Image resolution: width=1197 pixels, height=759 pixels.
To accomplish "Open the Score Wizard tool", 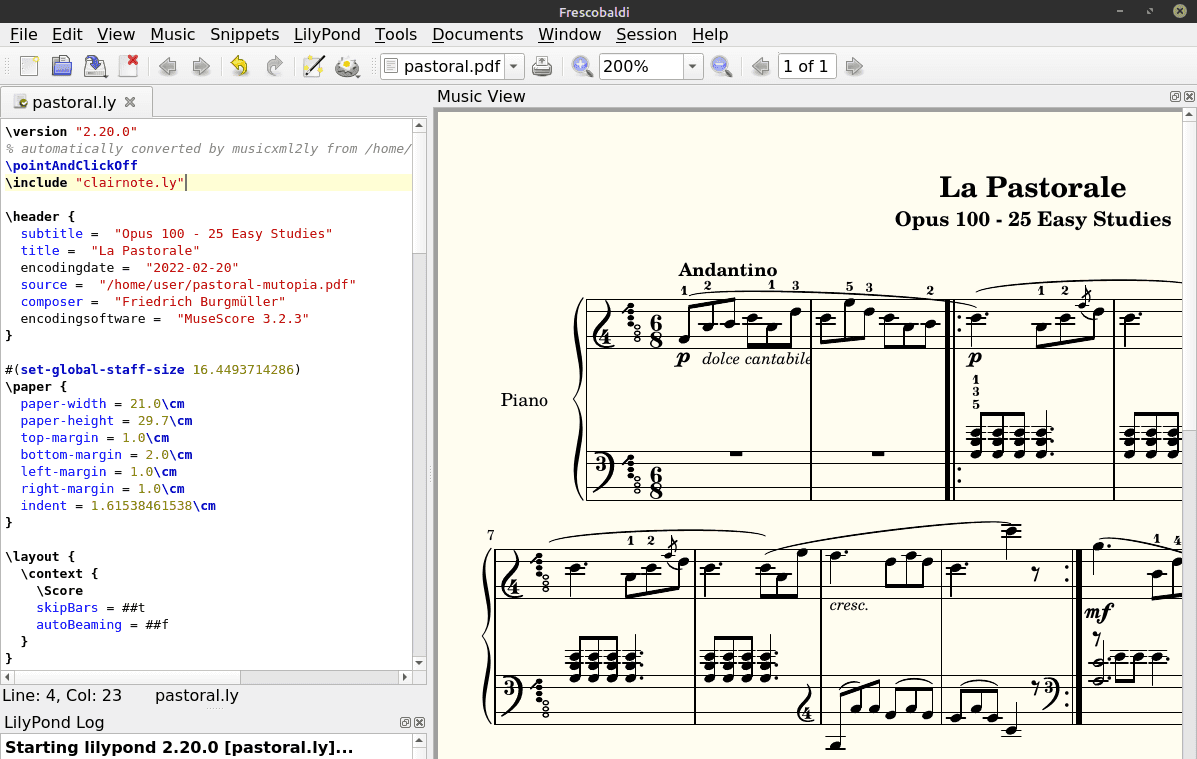I will pos(313,67).
